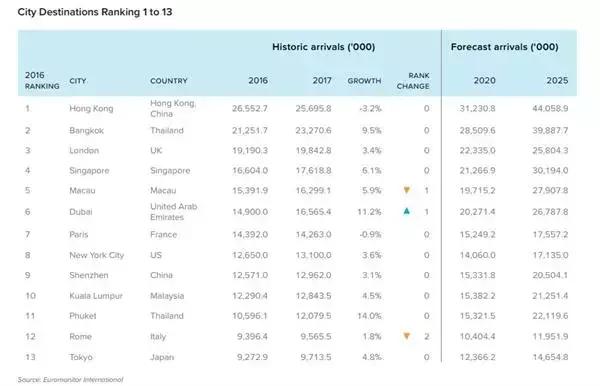
Task: Select the 2025 forecast column header
Action: [557, 81]
